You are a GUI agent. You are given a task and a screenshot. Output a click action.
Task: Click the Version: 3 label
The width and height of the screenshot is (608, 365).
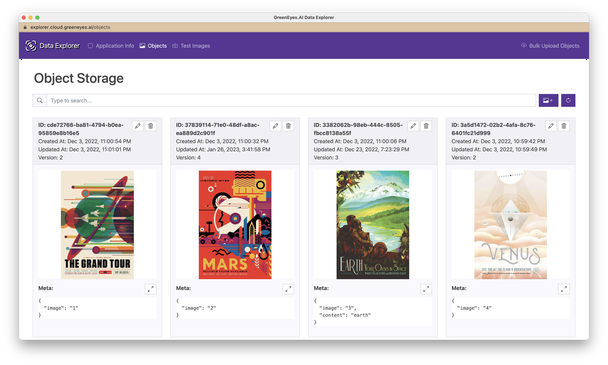coord(326,157)
